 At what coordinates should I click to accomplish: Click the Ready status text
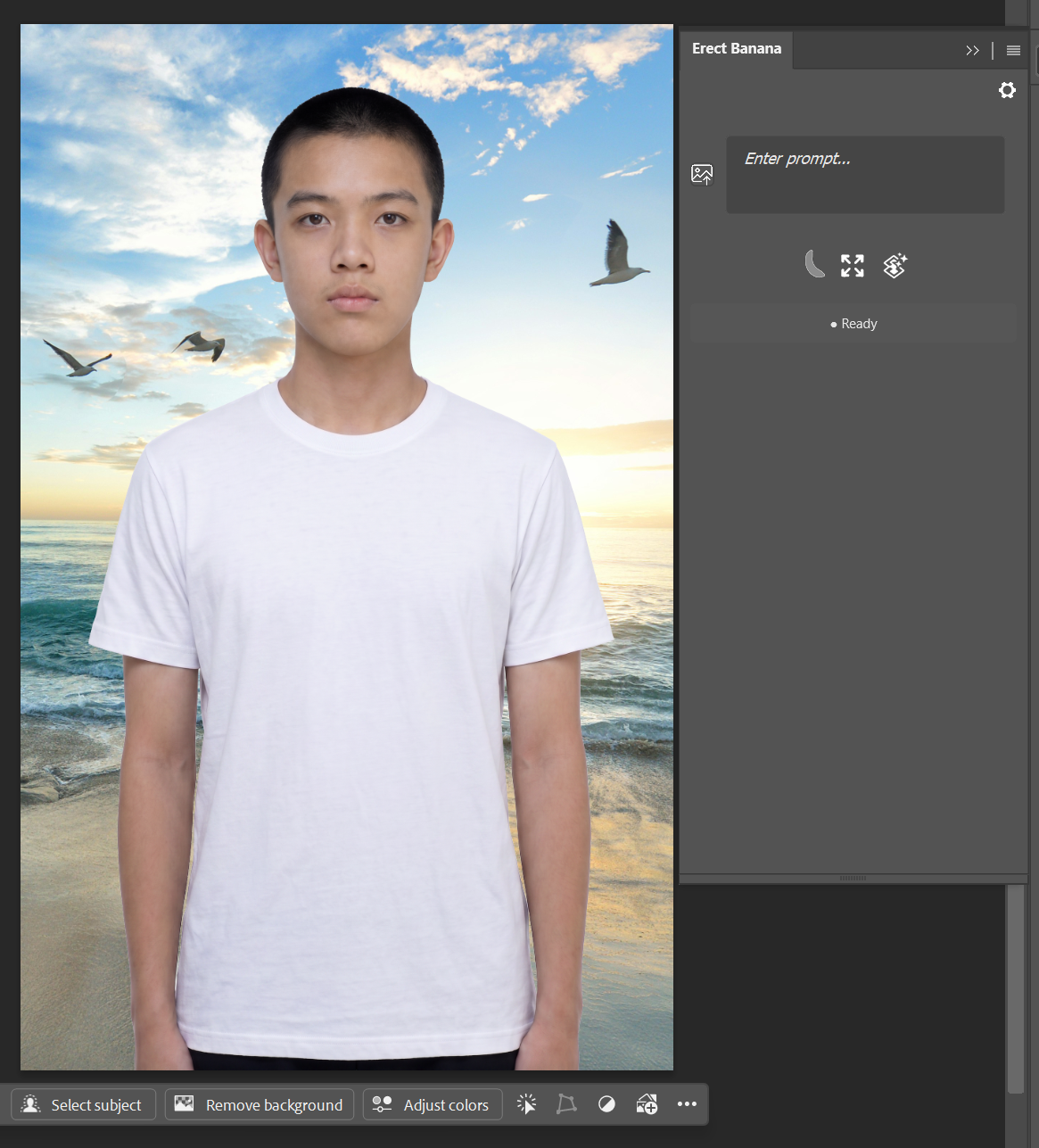859,324
